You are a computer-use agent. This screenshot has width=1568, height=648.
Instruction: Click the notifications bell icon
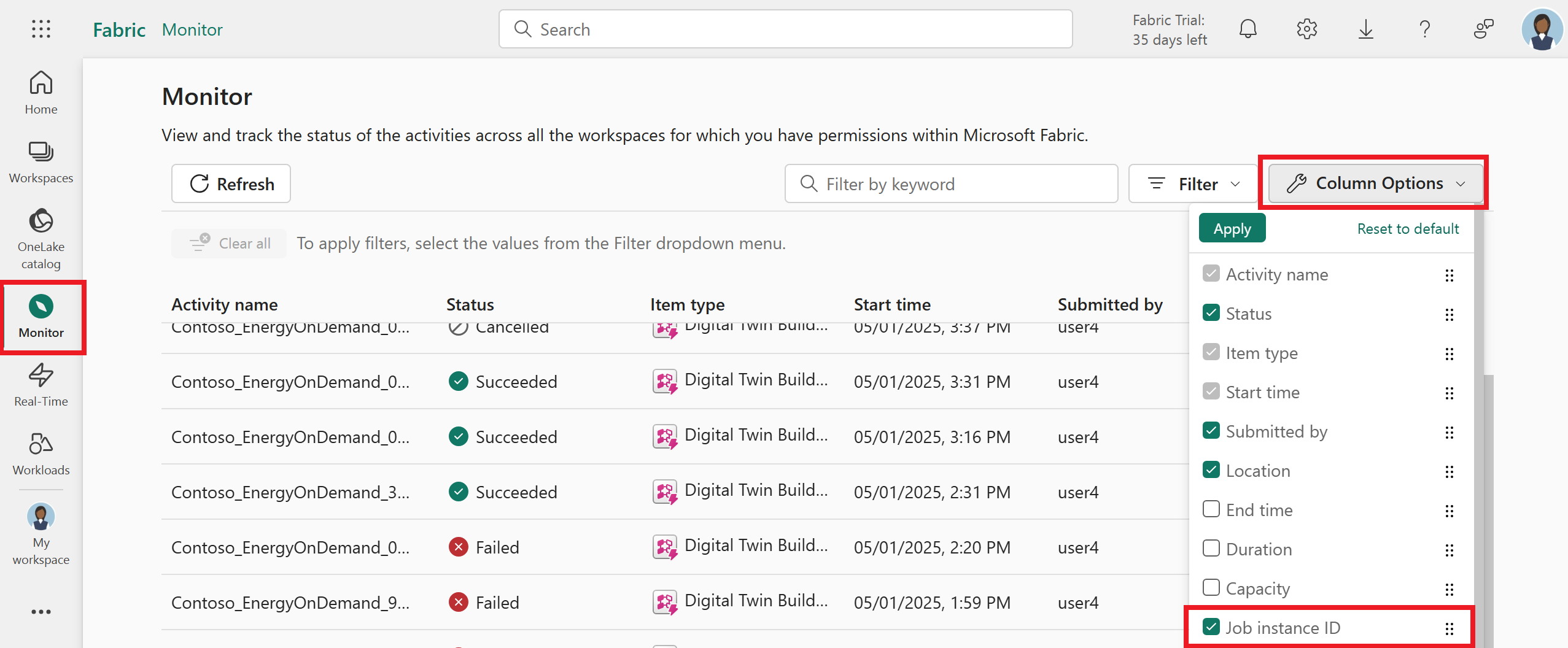pos(1248,29)
